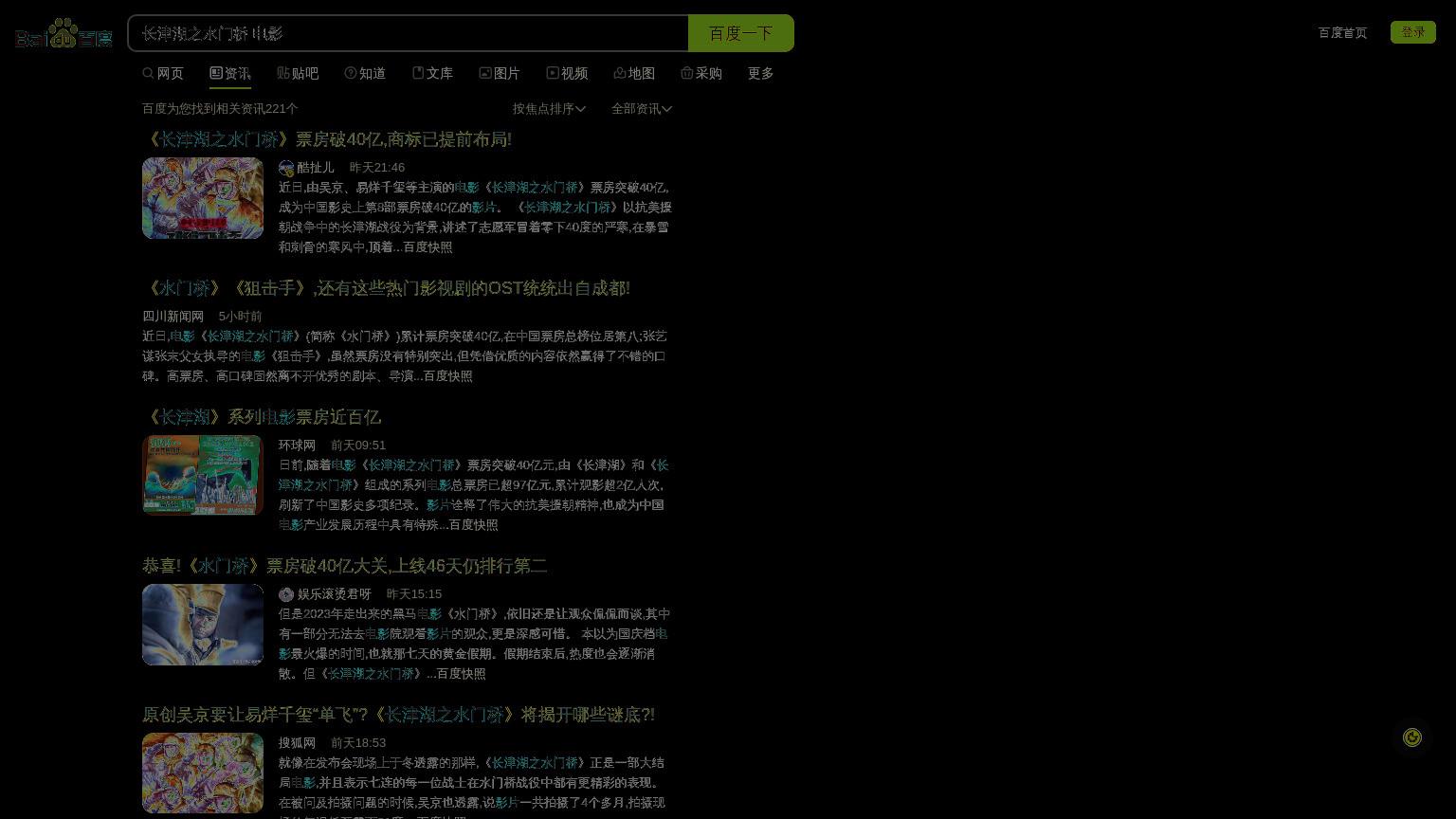Open the 按焦点排序 dropdown
Viewport: 1456px width, 819px height.
tap(549, 109)
